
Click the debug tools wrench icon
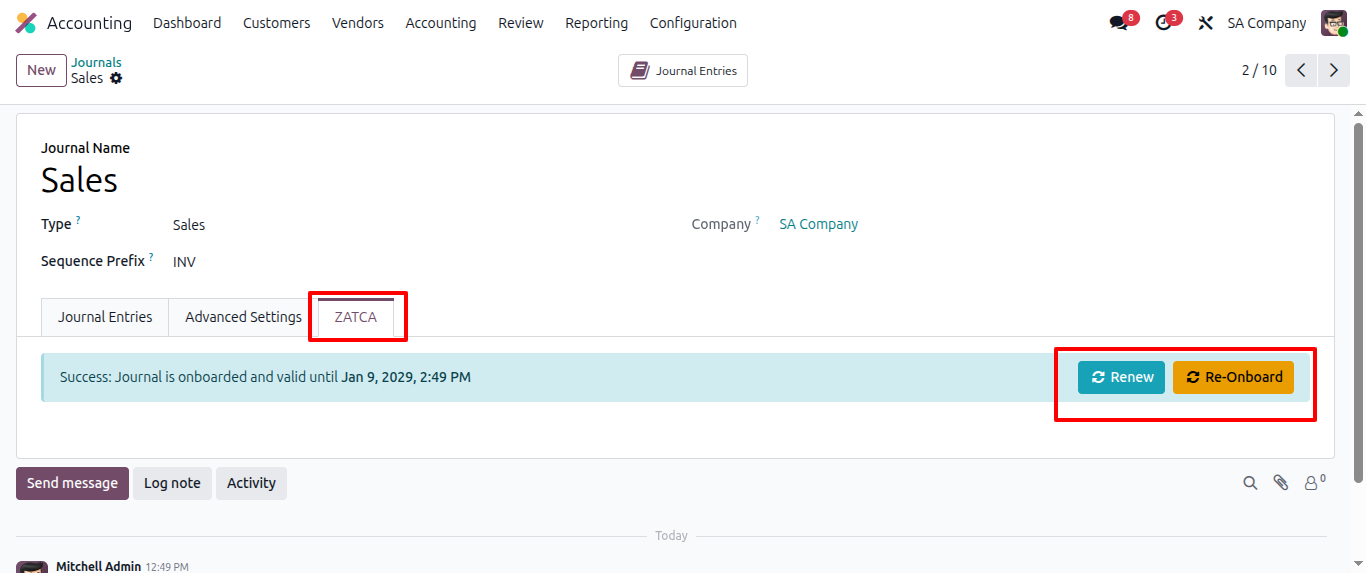[x=1206, y=23]
